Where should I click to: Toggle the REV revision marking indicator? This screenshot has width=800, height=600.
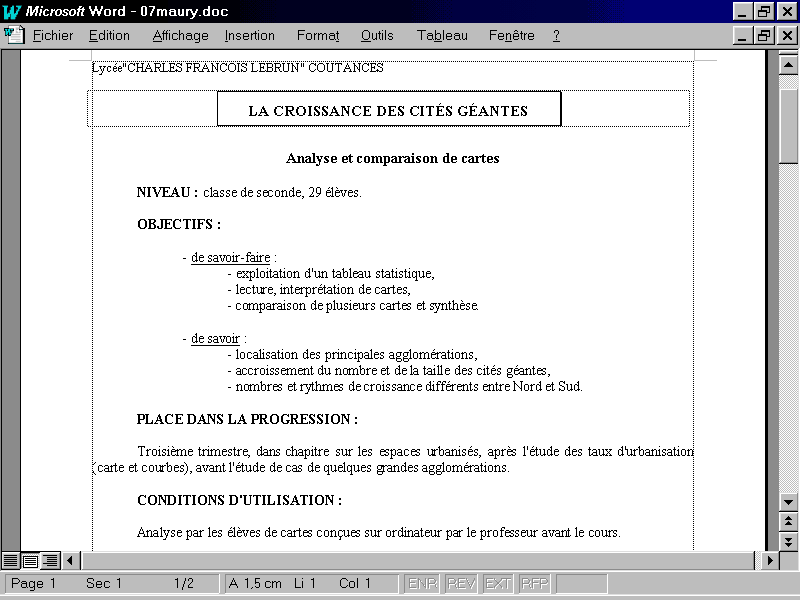pos(461,584)
